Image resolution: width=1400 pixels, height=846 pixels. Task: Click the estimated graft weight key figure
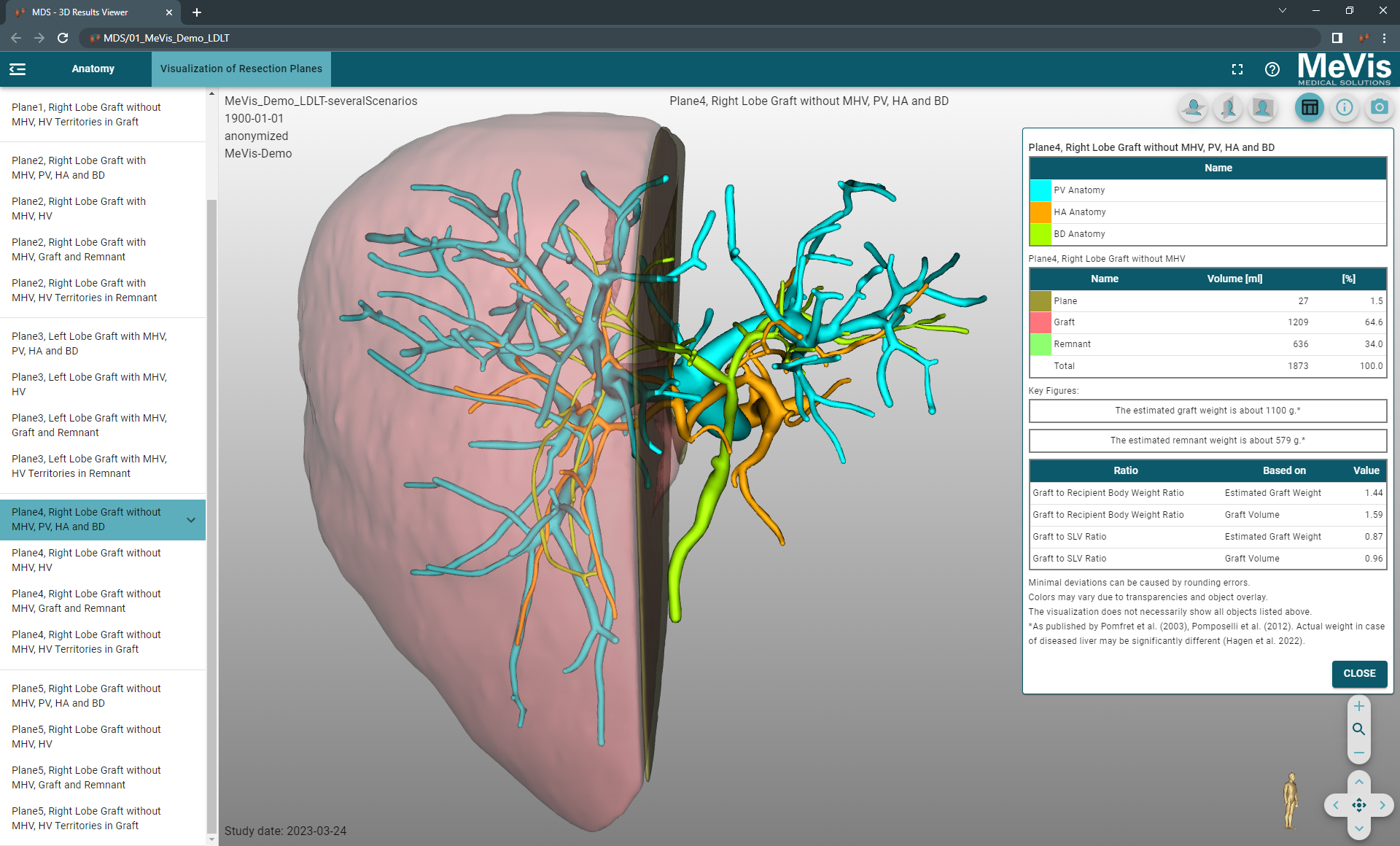pyautogui.click(x=1207, y=411)
